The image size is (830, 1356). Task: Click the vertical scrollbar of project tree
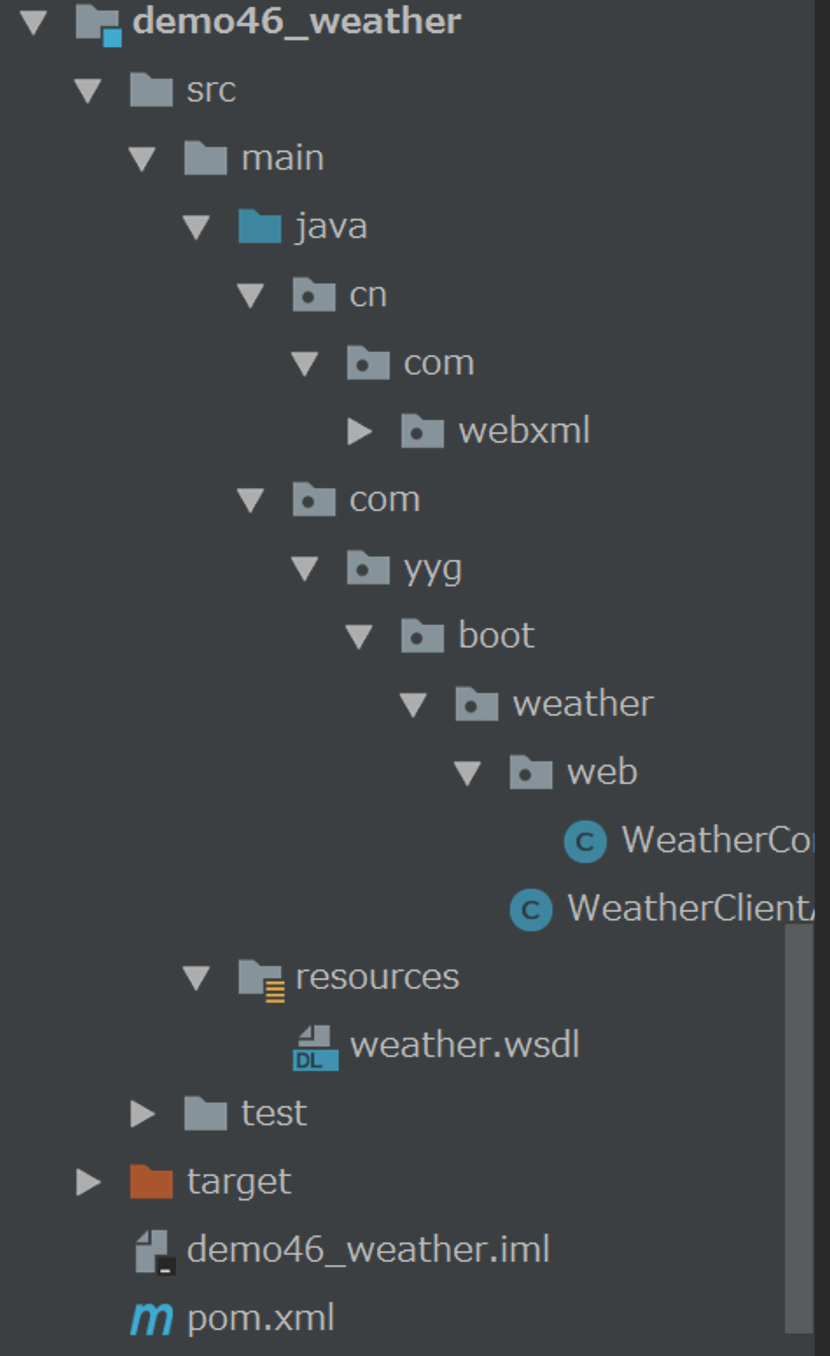pos(800,1128)
